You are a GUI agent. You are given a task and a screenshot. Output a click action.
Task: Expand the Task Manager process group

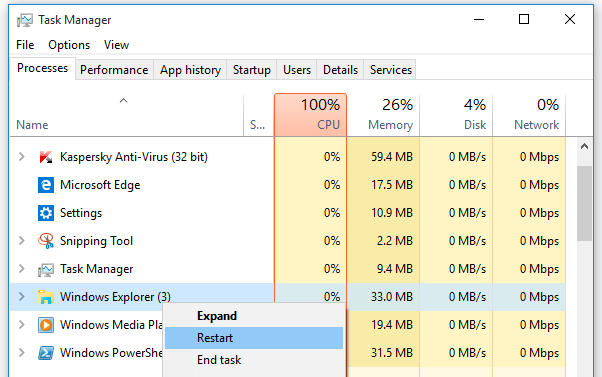pyautogui.click(x=22, y=269)
